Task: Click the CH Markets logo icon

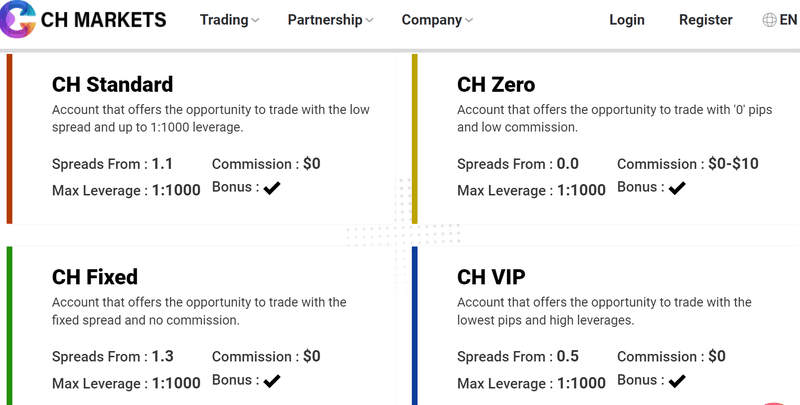Action: pos(17,19)
